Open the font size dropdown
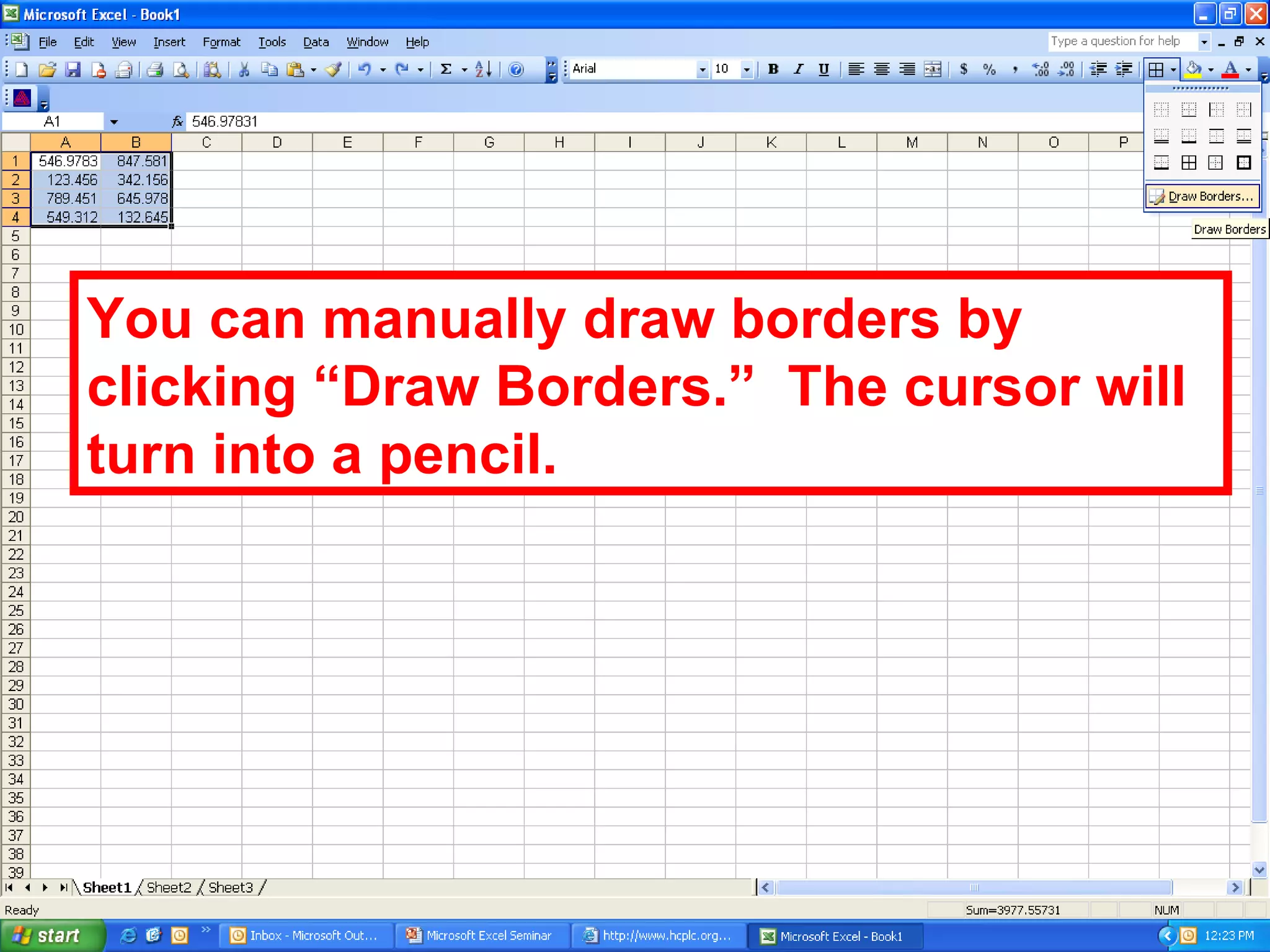This screenshot has width=1270, height=952. pos(747,69)
